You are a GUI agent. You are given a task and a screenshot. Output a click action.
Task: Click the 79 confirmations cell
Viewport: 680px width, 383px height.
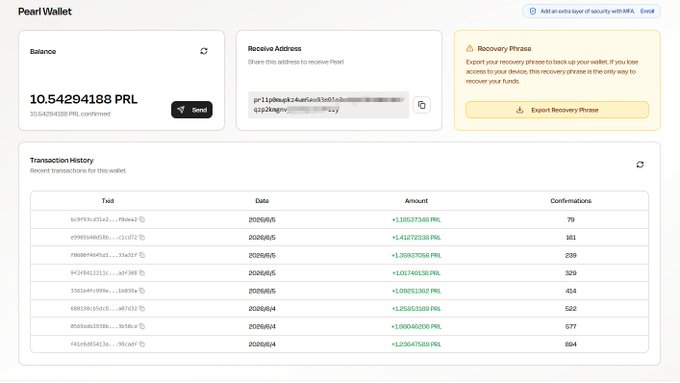571,219
